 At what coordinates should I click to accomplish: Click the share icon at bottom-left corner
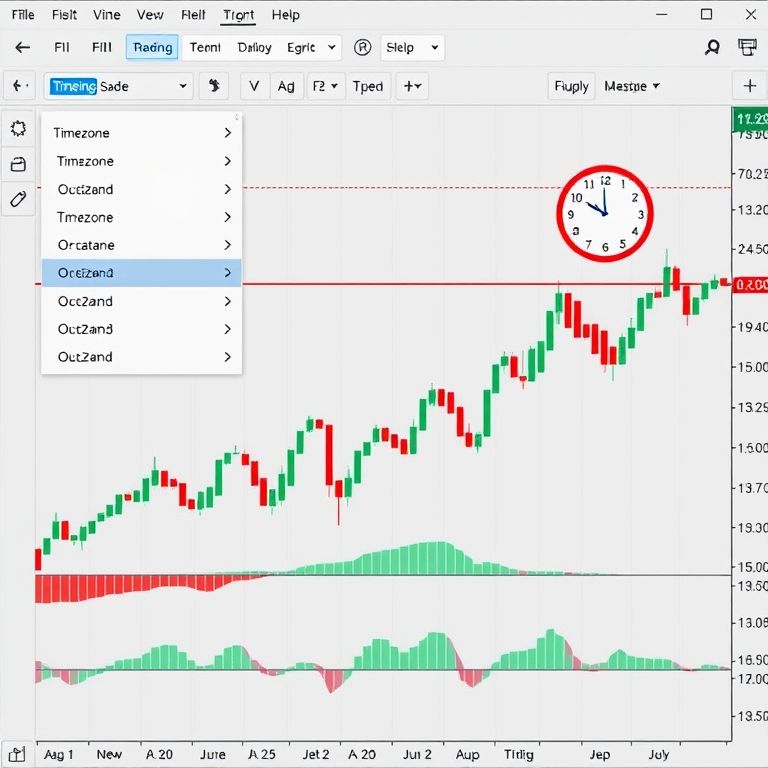(x=17, y=754)
